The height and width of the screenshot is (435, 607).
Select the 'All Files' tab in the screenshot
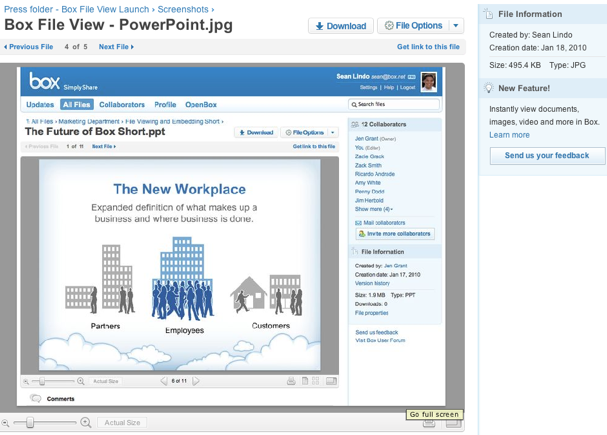[77, 104]
